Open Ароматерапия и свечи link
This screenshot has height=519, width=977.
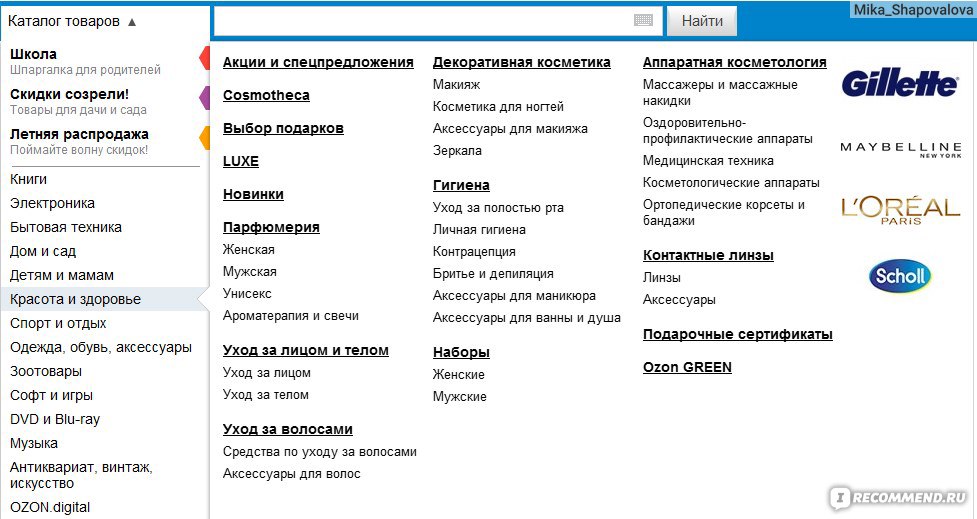pos(291,316)
